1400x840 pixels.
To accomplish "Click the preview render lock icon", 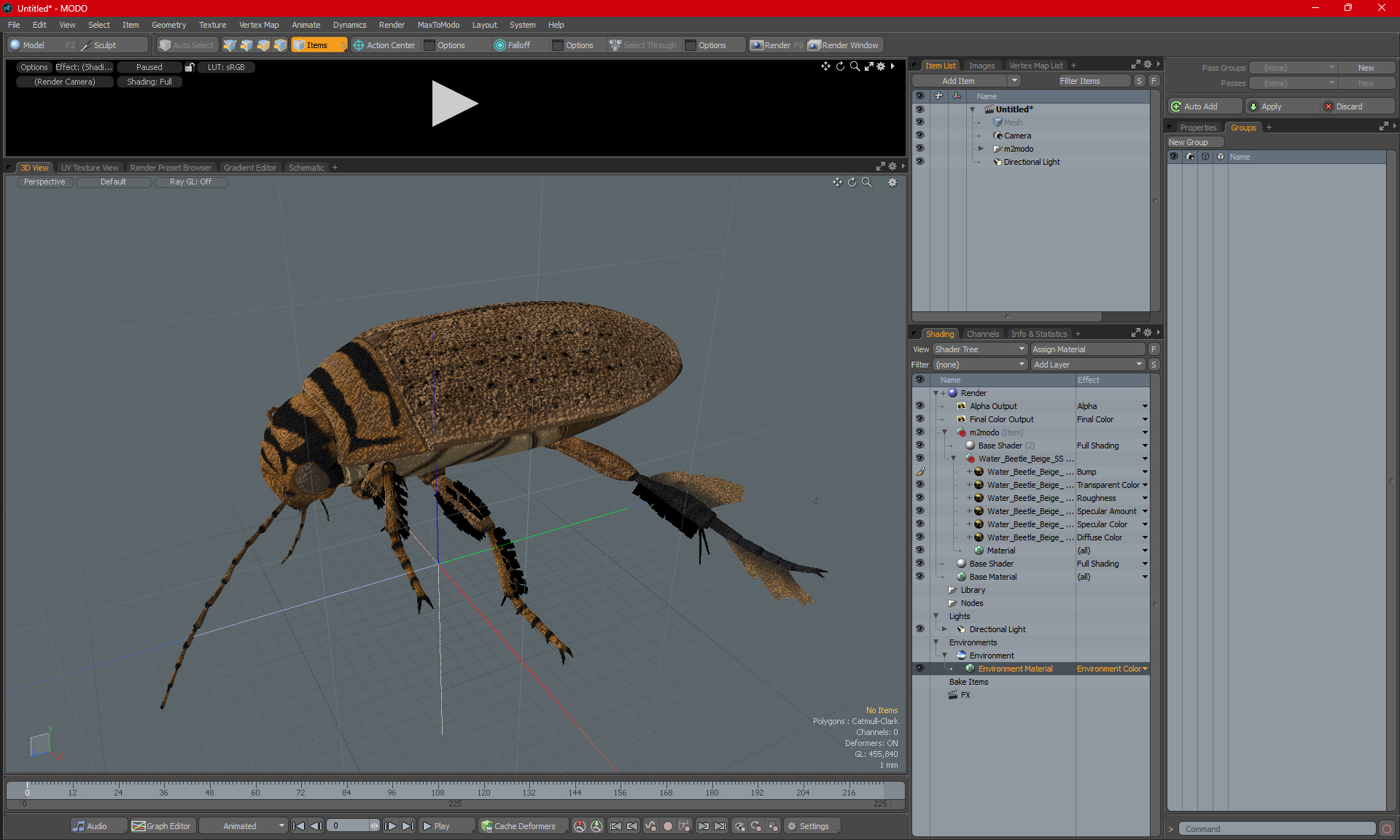I will 190,67.
